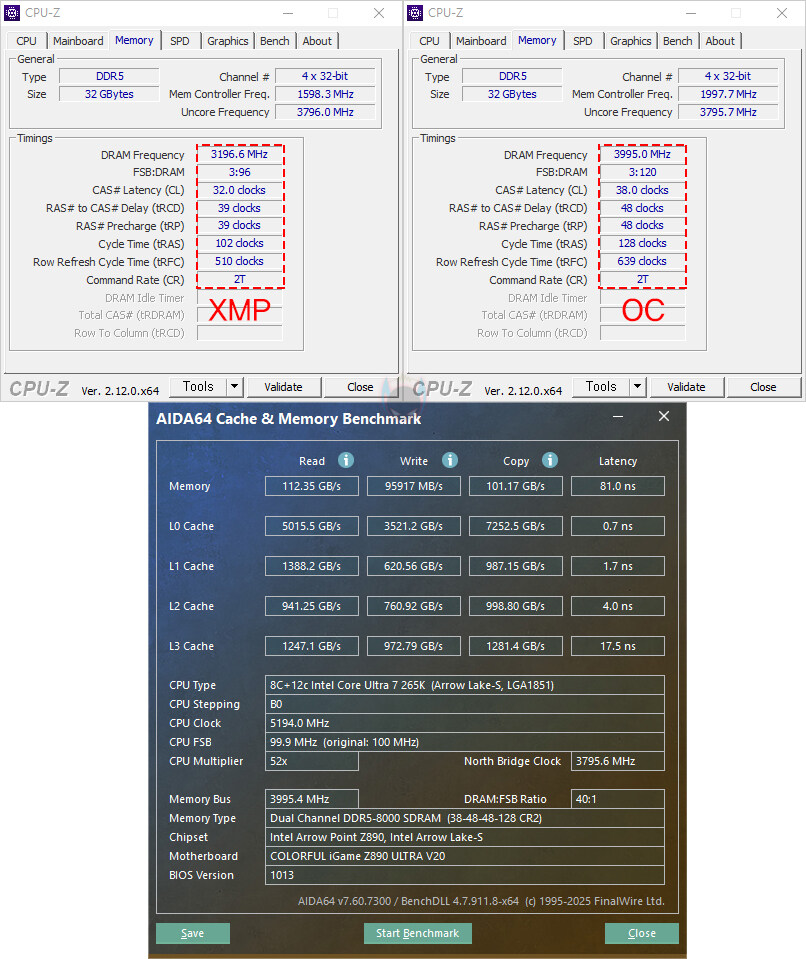Click the info icon beside the Copy column
Viewport: 806px width, 959px height.
[549, 461]
